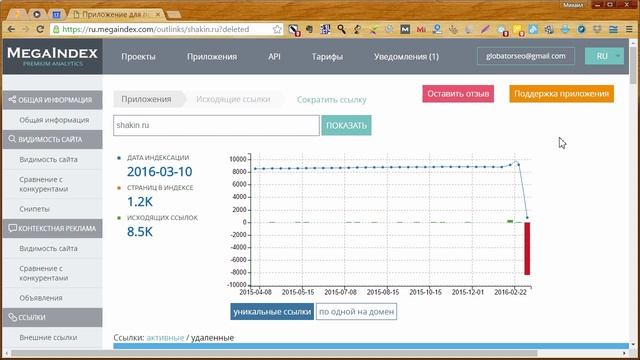This screenshot has width=640, height=360.
Task: Click the 2016-03-10 indexing date value
Action: point(160,172)
